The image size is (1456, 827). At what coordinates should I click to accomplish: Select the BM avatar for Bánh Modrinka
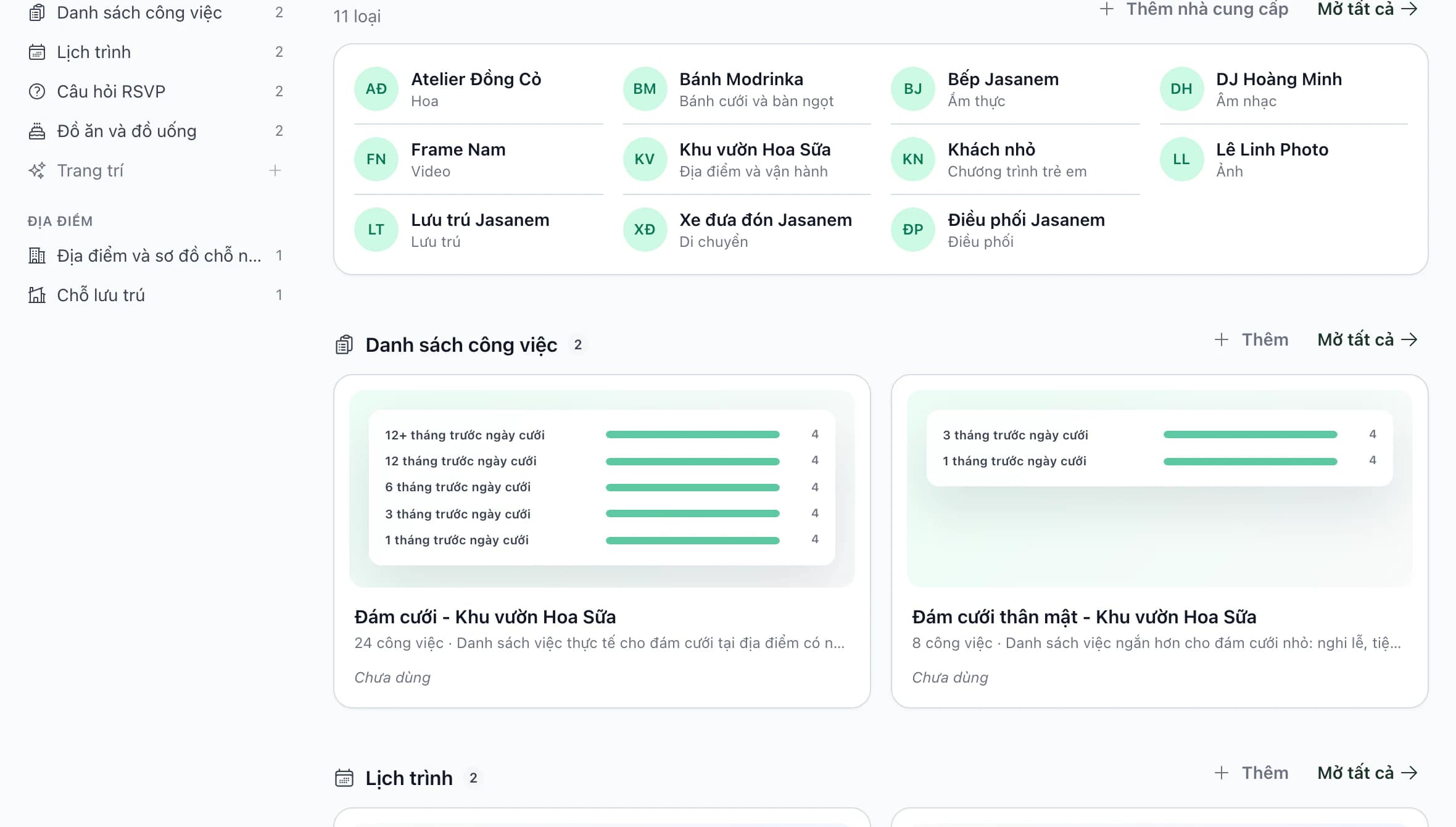[645, 89]
